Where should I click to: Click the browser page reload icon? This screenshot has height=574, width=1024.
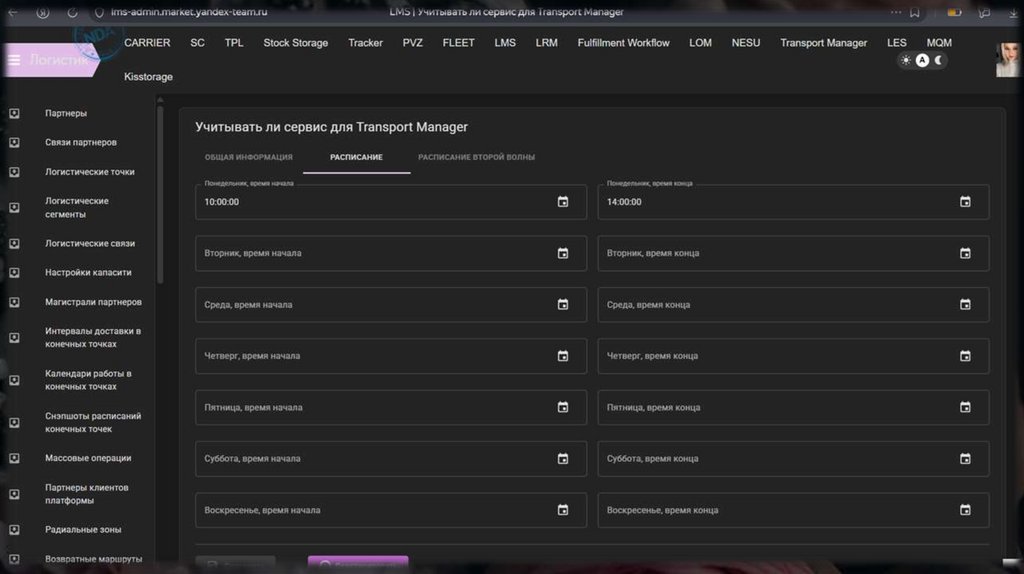click(x=72, y=12)
